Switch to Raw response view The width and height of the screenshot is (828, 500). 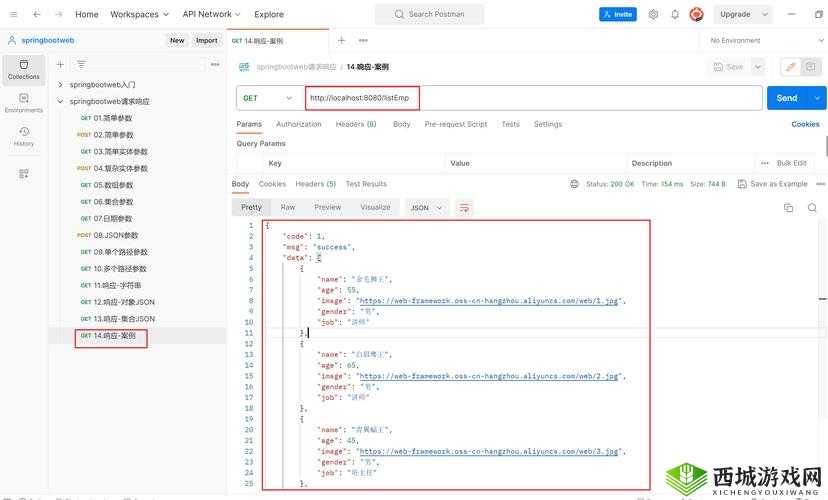pyautogui.click(x=288, y=207)
